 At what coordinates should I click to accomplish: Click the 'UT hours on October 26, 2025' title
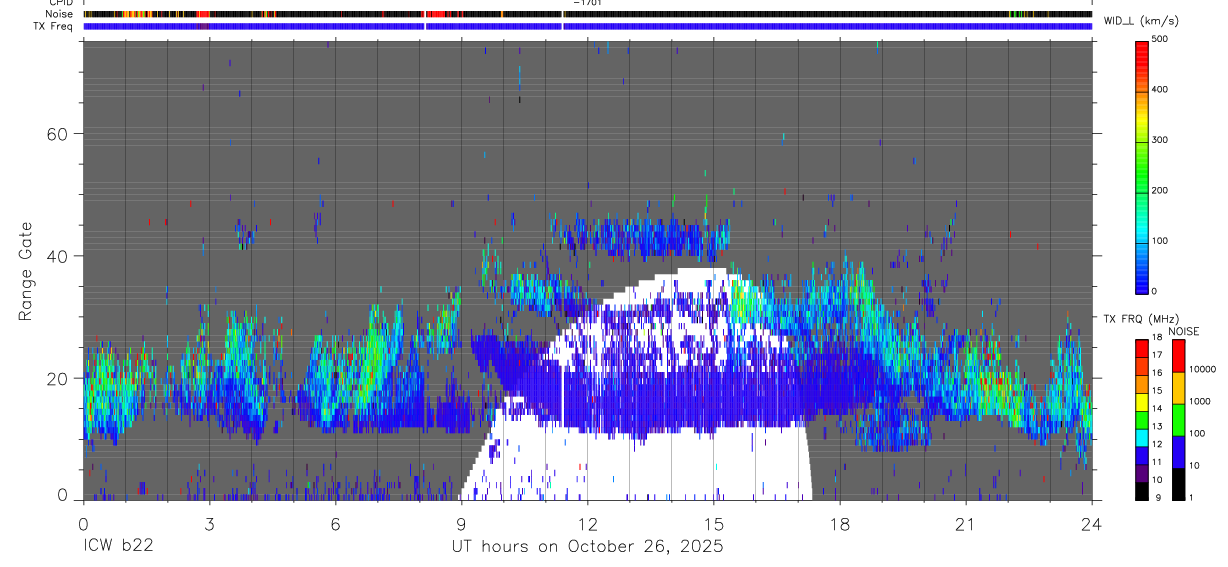[586, 547]
